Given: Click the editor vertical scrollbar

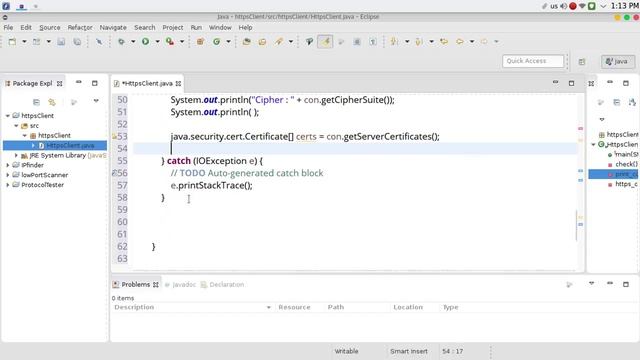Looking at the screenshot, I should point(576,225).
